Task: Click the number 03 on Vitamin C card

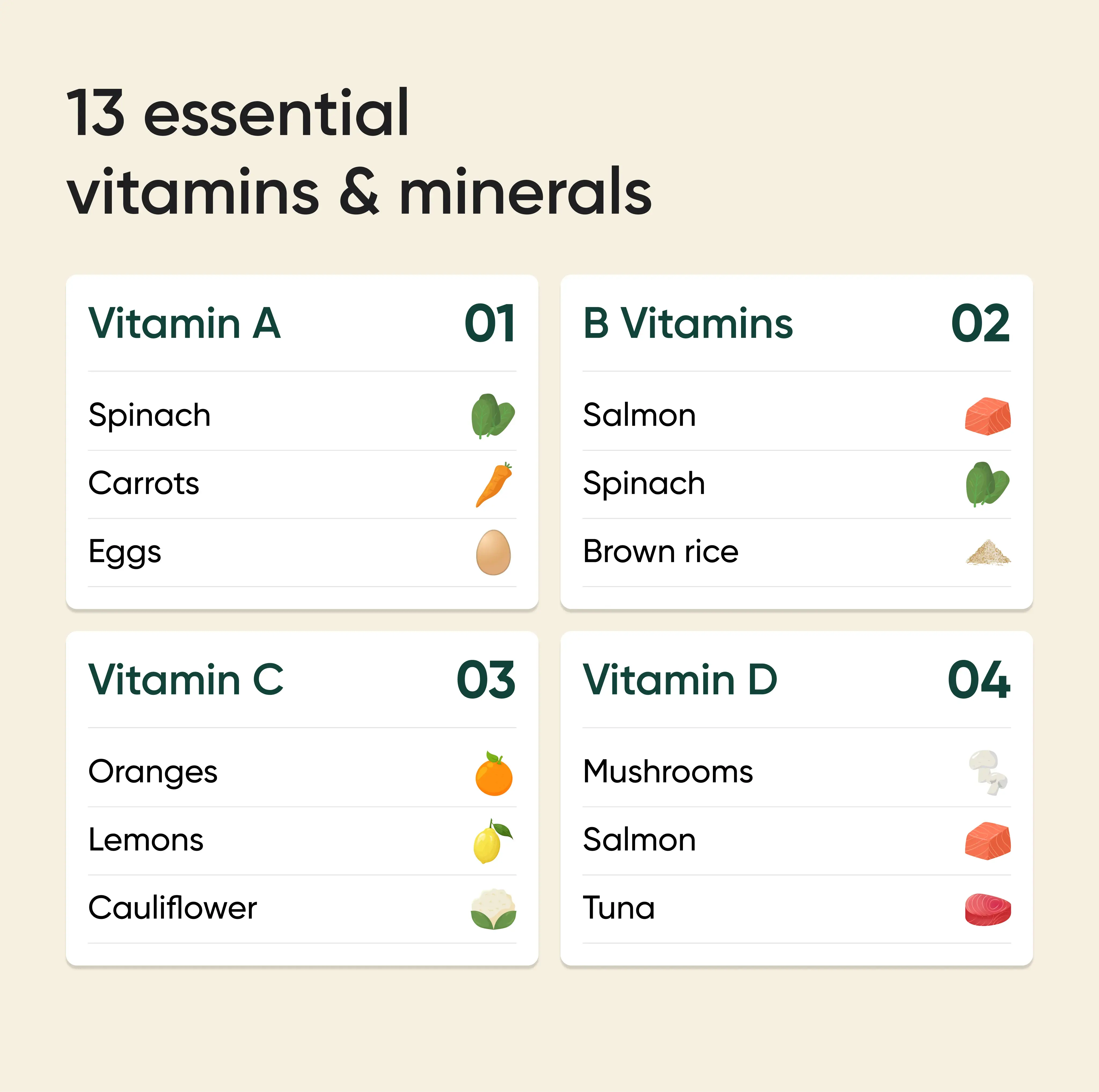Action: tap(486, 680)
